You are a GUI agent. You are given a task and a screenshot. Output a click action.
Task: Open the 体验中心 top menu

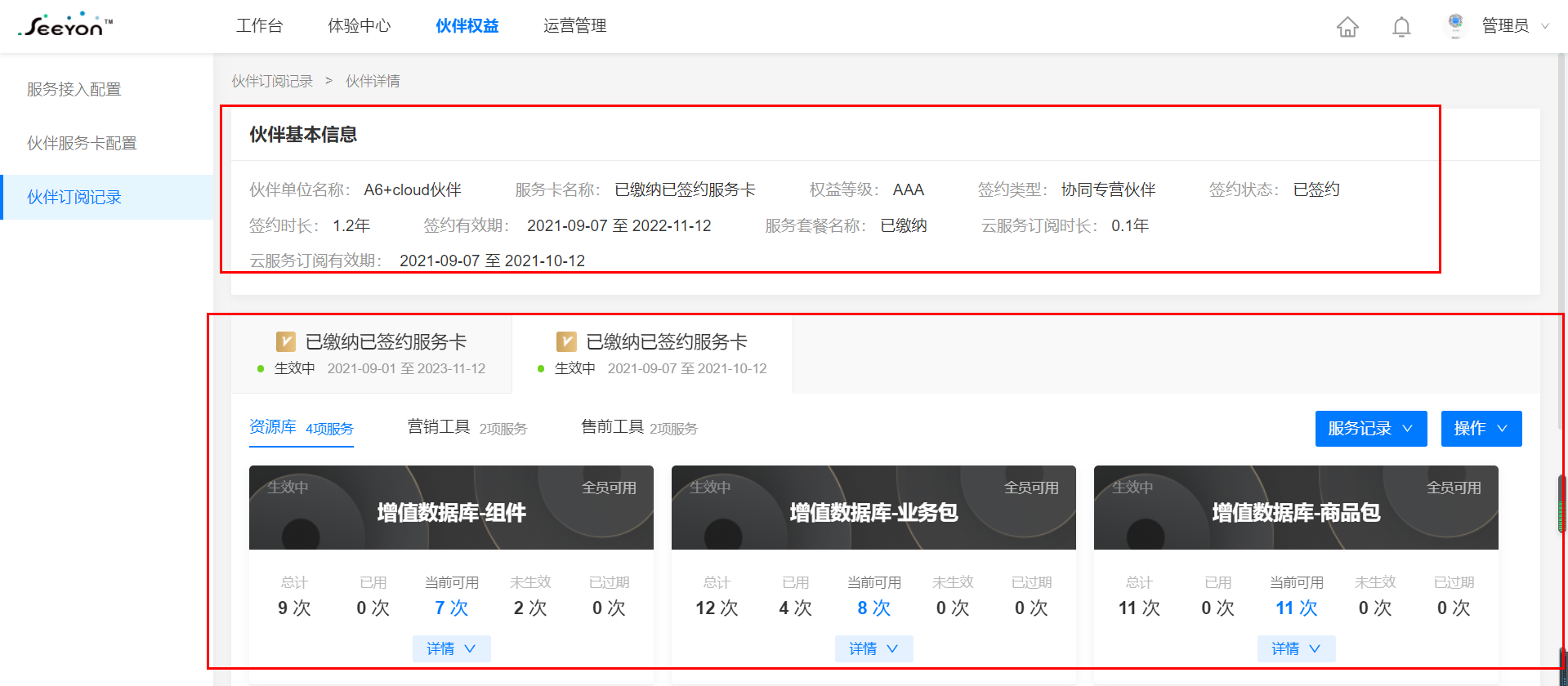(x=360, y=26)
